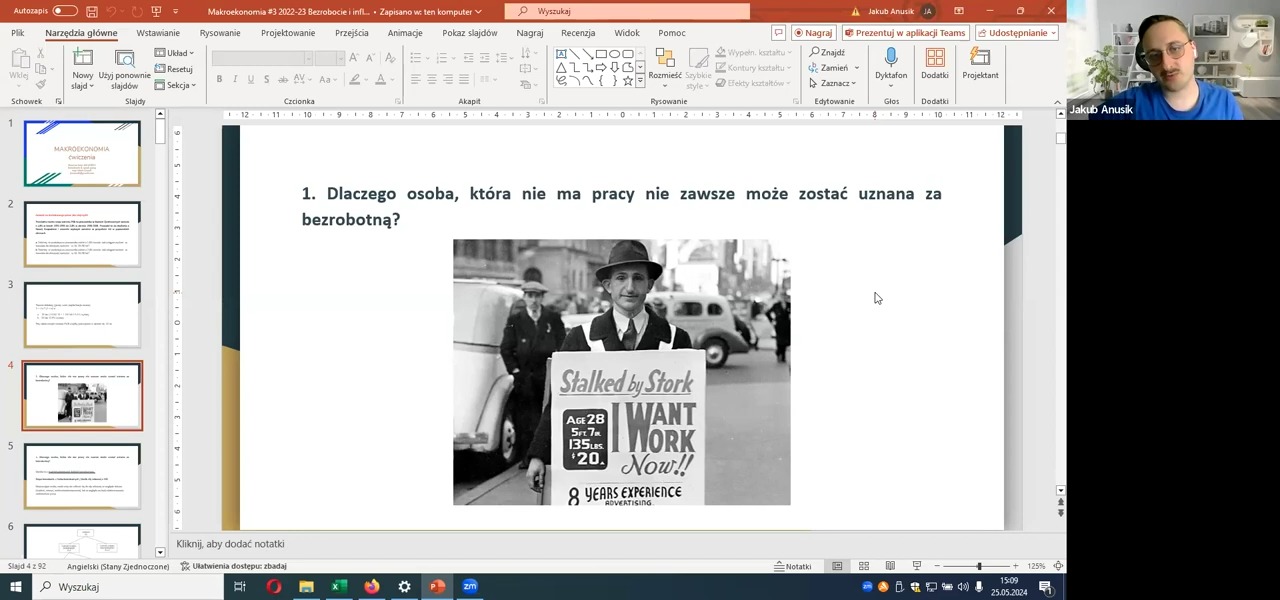Image resolution: width=1280 pixels, height=600 pixels.
Task: Toggle normal view in status bar
Action: point(837,566)
